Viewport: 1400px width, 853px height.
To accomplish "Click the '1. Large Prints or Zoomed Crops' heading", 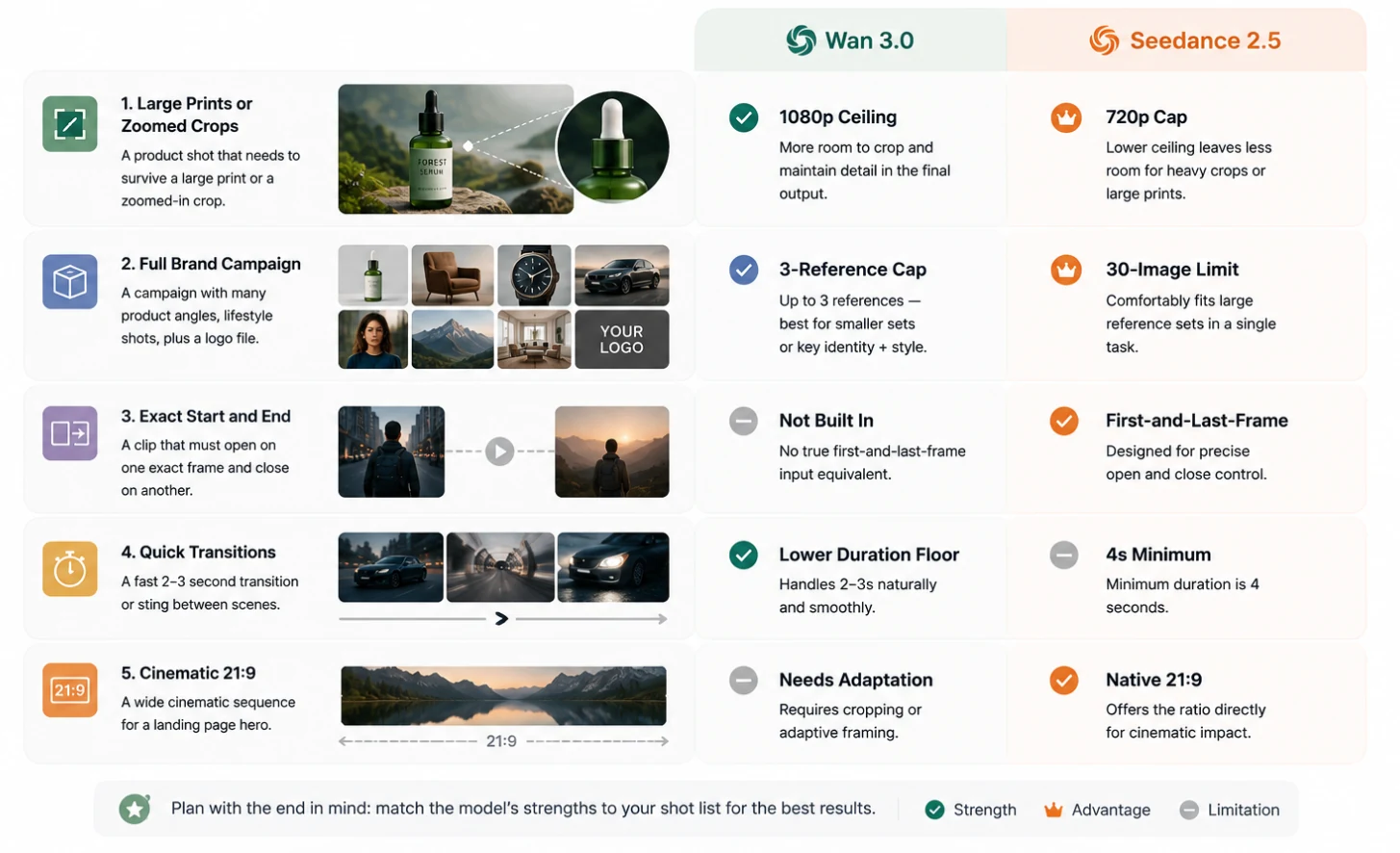I will [x=187, y=115].
